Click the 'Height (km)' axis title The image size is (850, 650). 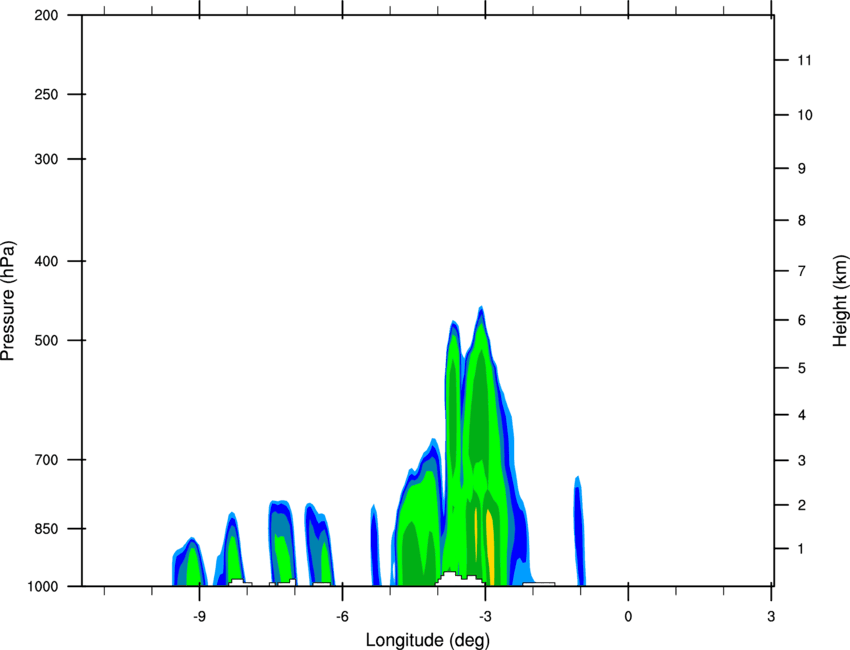(x=840, y=300)
